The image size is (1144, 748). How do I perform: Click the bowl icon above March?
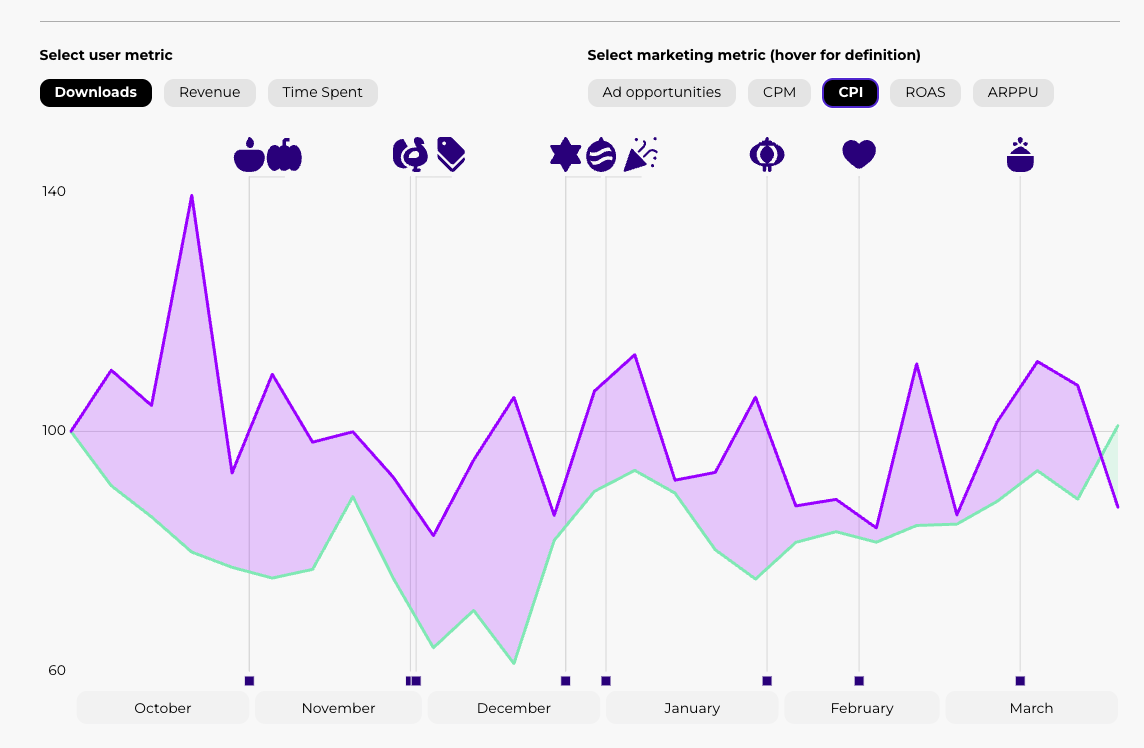click(1019, 155)
